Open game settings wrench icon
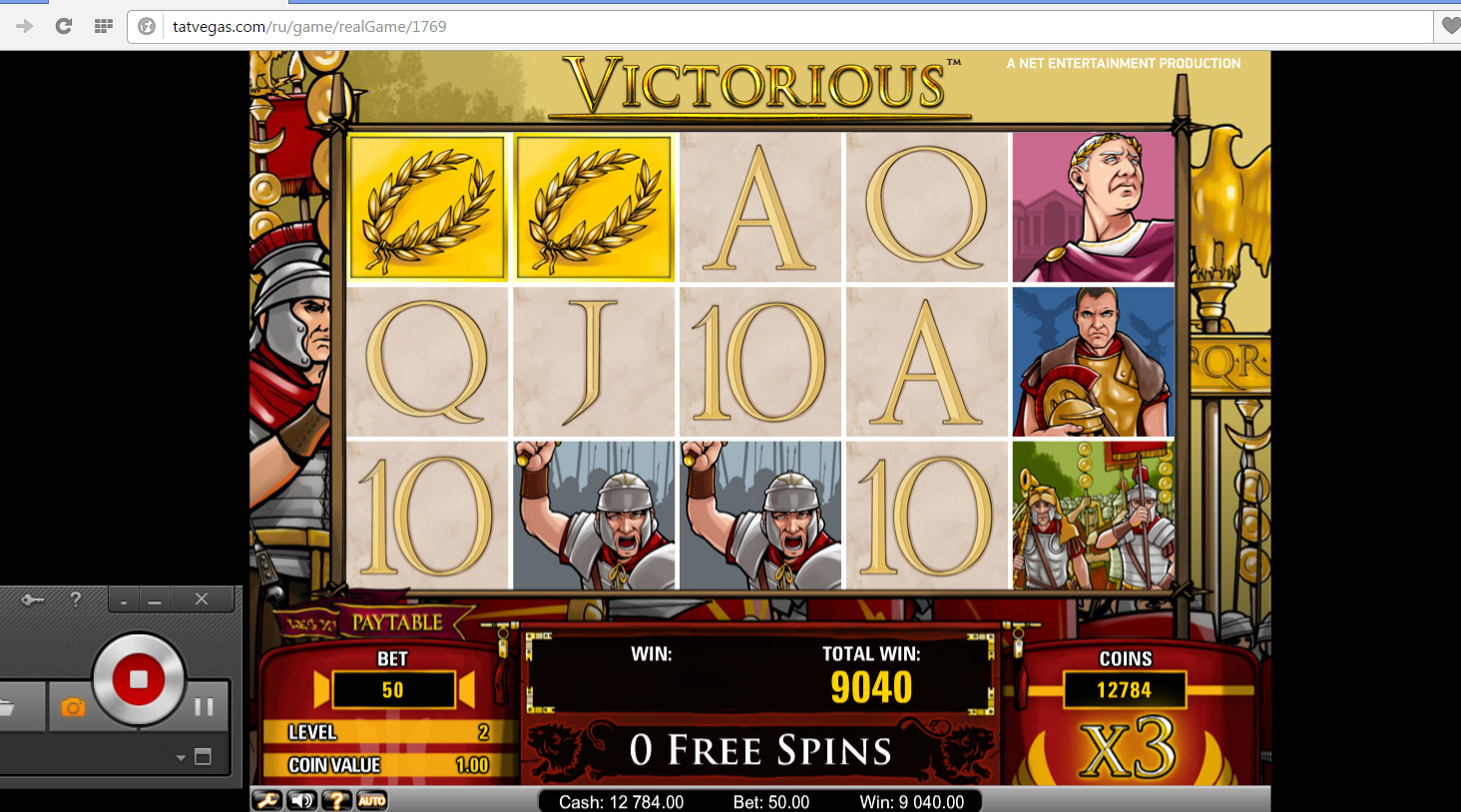The width and height of the screenshot is (1461, 812). pyautogui.click(x=267, y=800)
